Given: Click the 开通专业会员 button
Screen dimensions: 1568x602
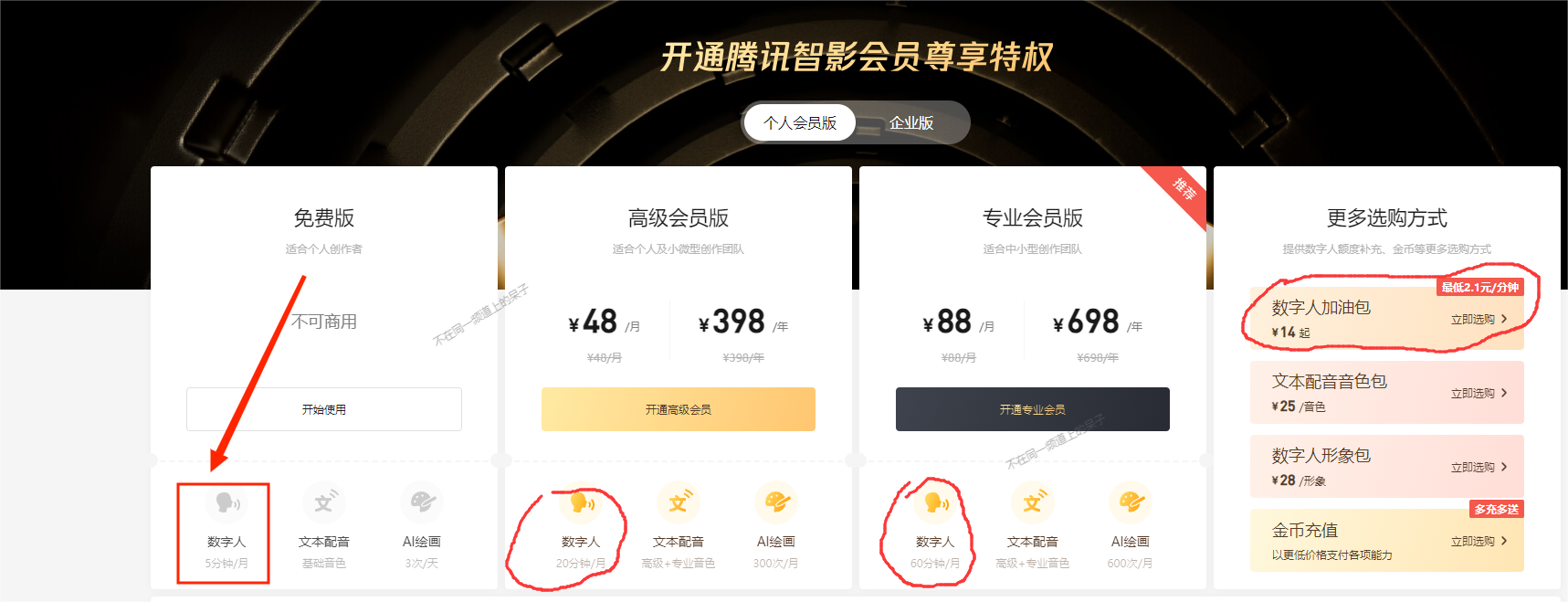Looking at the screenshot, I should 1033,409.
